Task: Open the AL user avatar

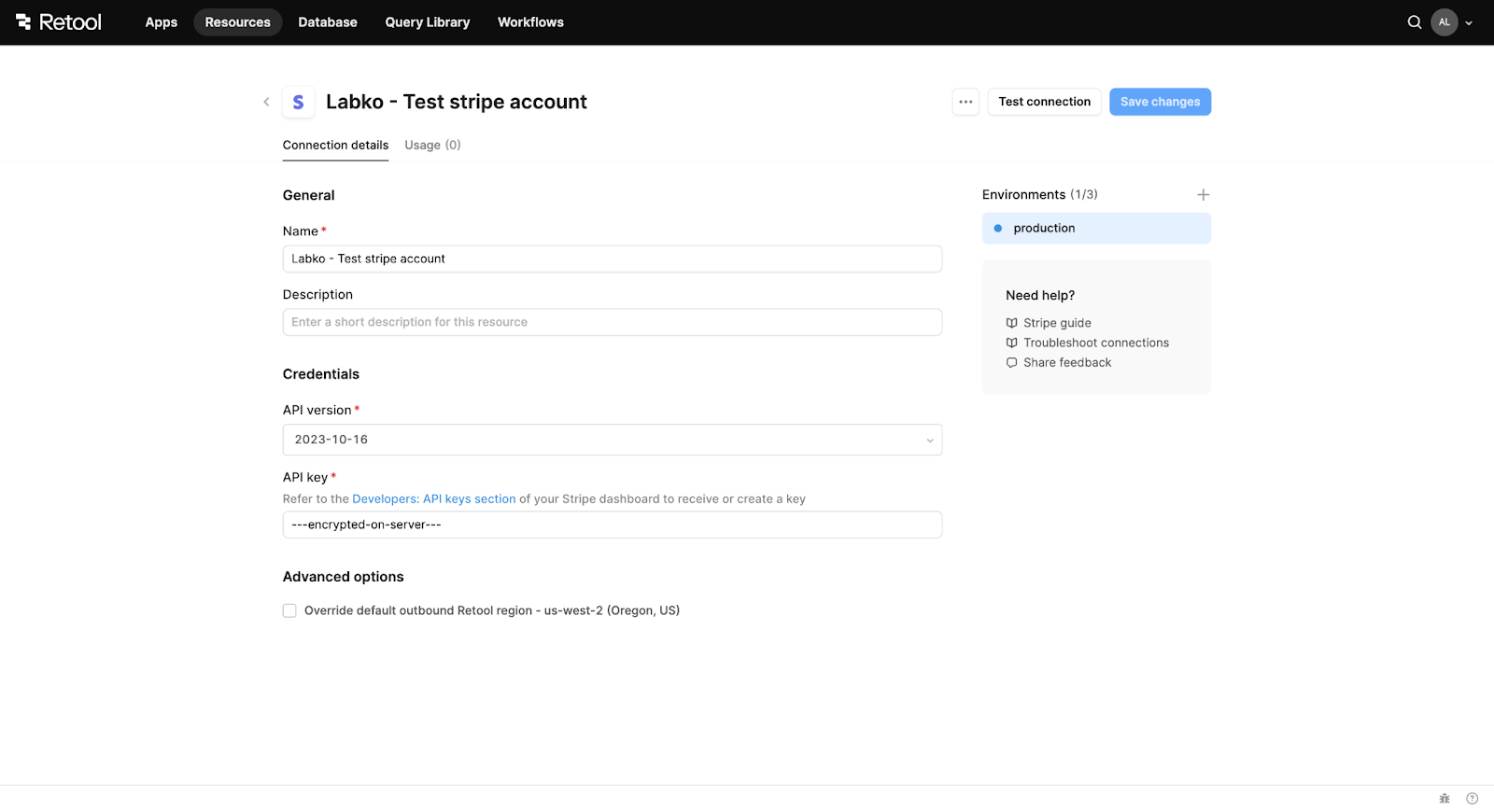Action: point(1445,22)
